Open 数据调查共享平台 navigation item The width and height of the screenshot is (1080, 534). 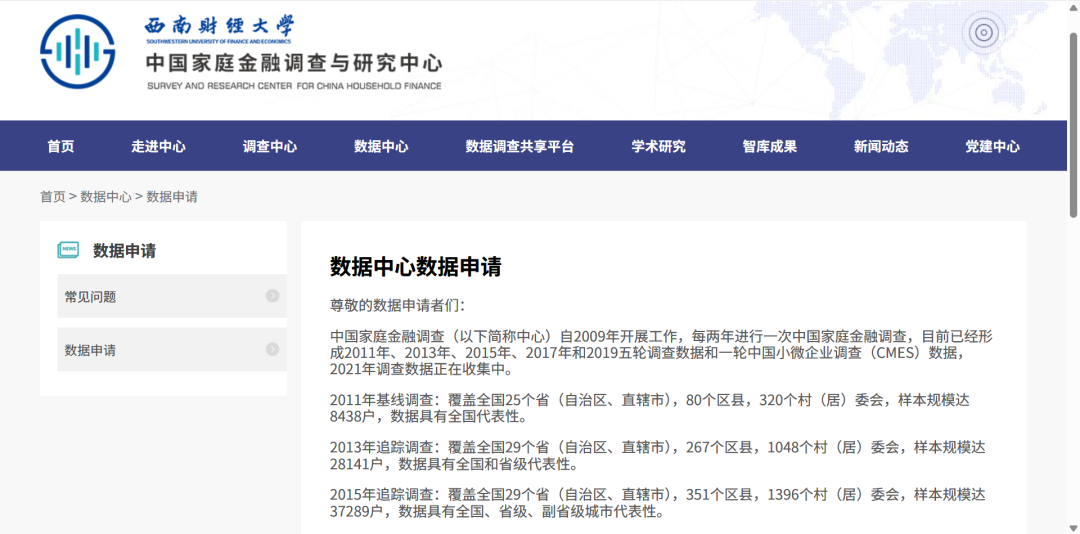pyautogui.click(x=519, y=146)
